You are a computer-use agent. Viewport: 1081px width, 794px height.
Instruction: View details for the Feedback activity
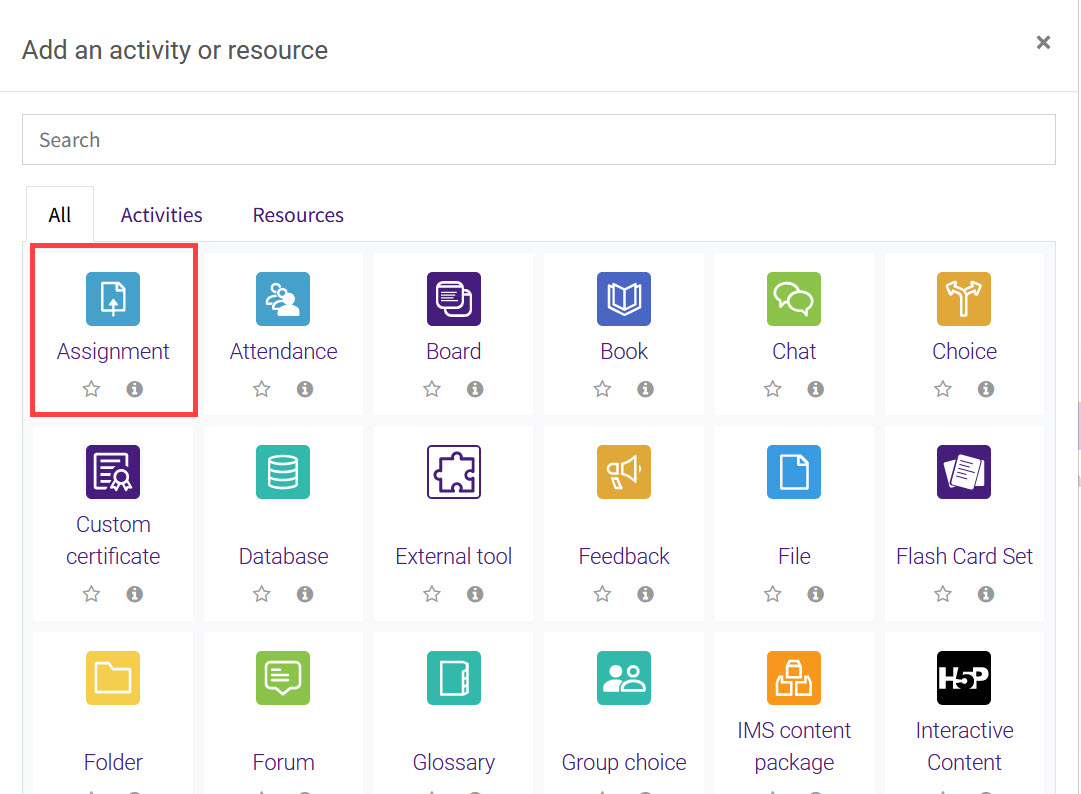click(x=646, y=593)
